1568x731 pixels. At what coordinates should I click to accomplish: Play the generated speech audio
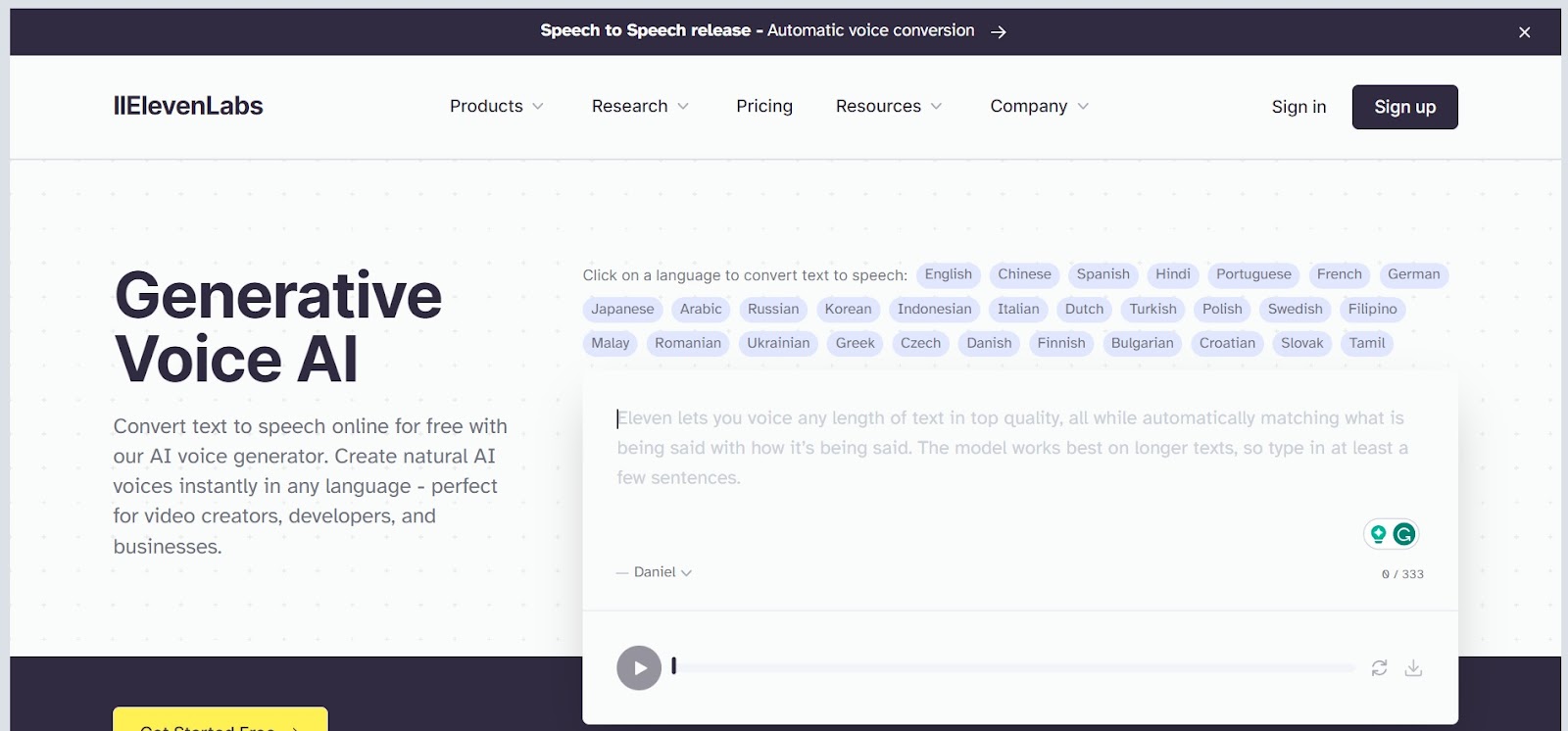(x=639, y=668)
